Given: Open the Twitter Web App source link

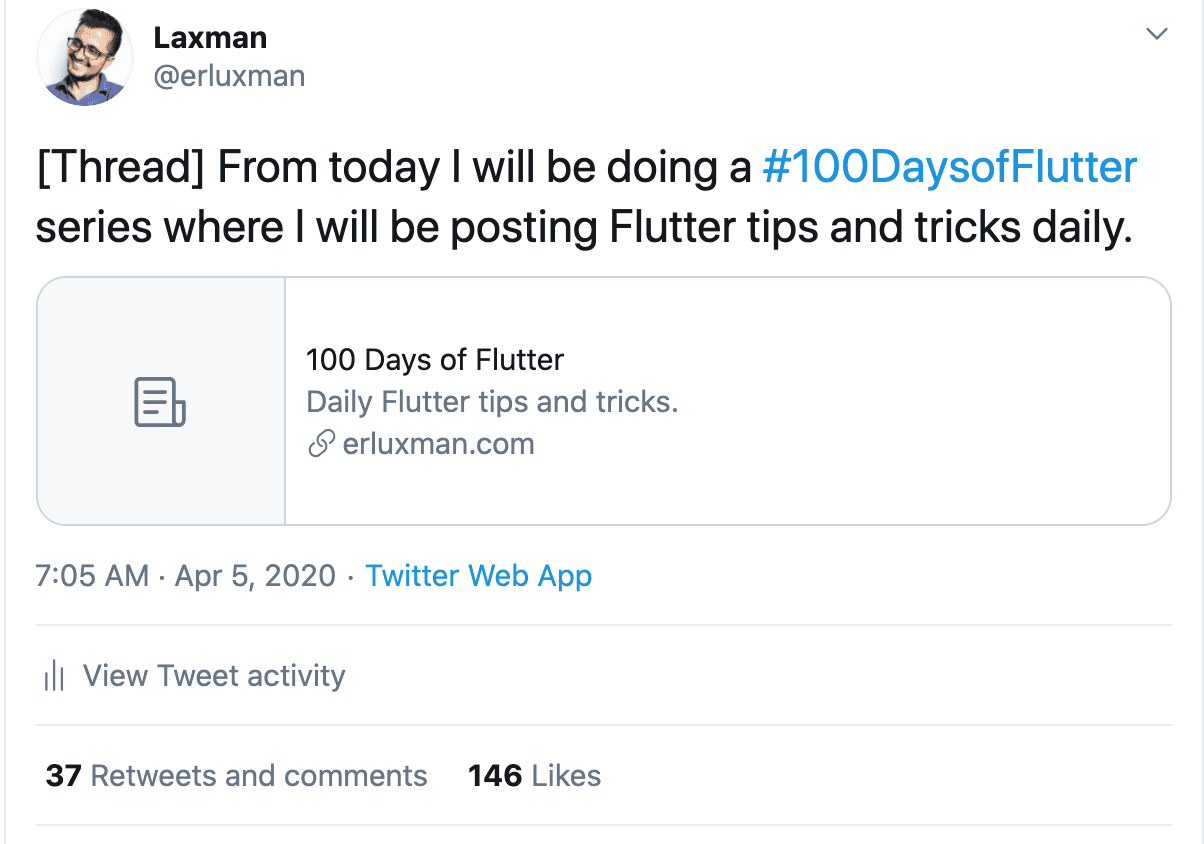Looking at the screenshot, I should click(479, 576).
